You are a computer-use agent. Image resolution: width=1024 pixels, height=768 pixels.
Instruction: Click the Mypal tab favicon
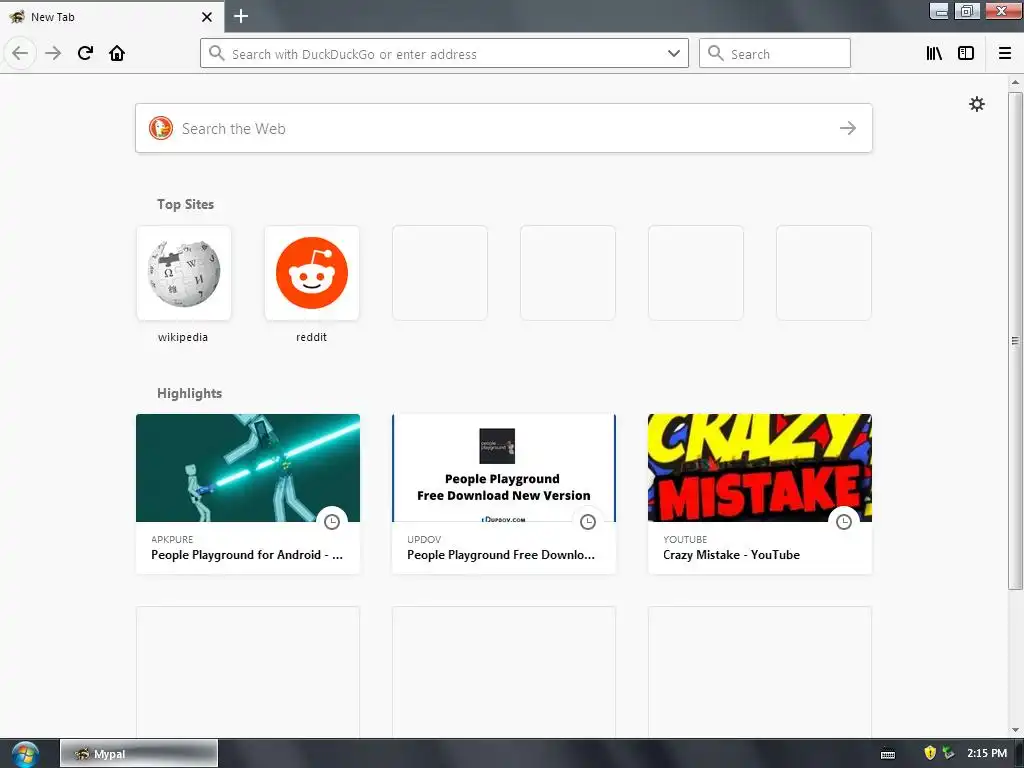click(17, 17)
